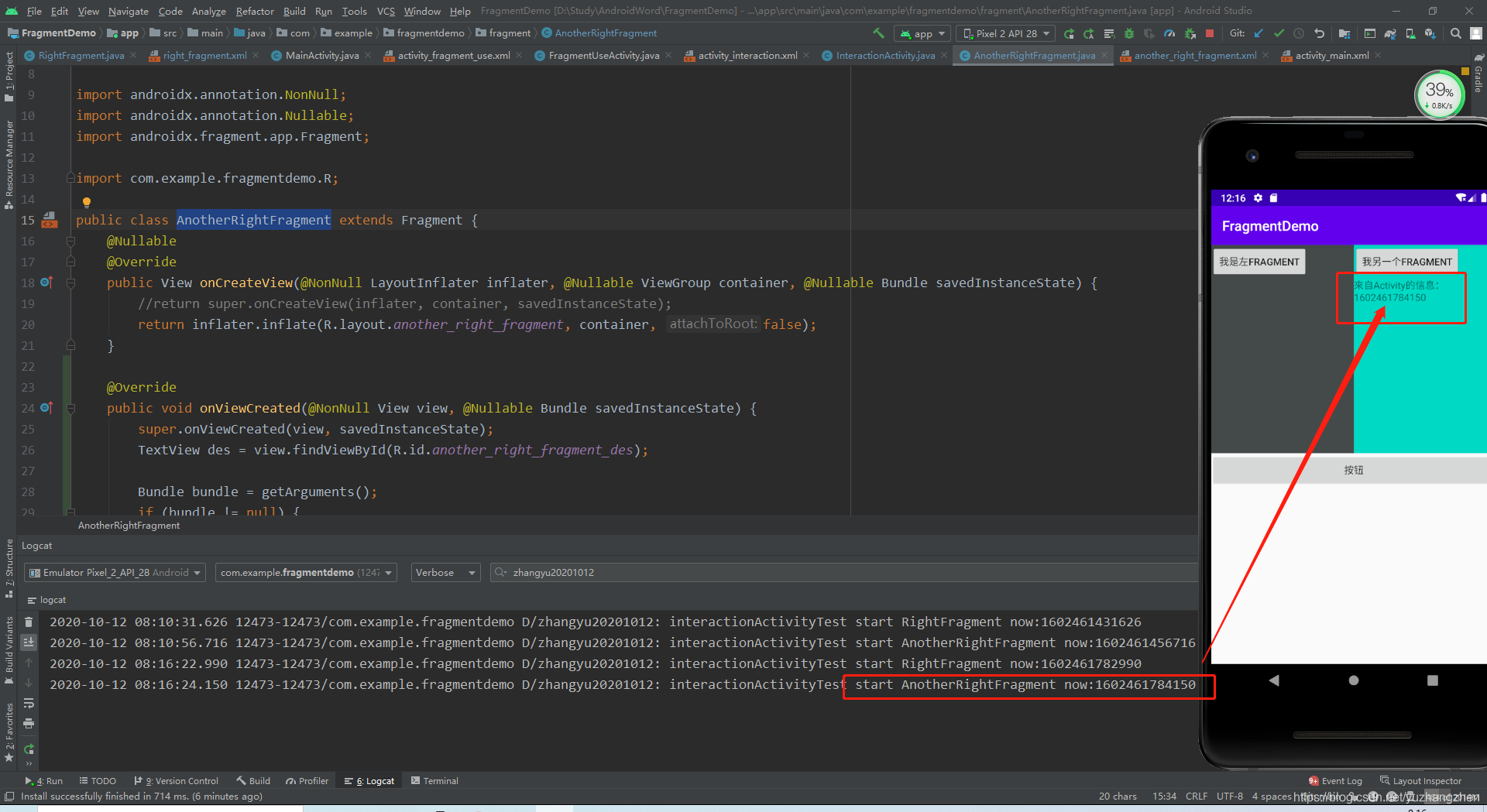This screenshot has width=1487, height=812.
Task: Toggle the Build Variants tool window
Action: click(9, 650)
